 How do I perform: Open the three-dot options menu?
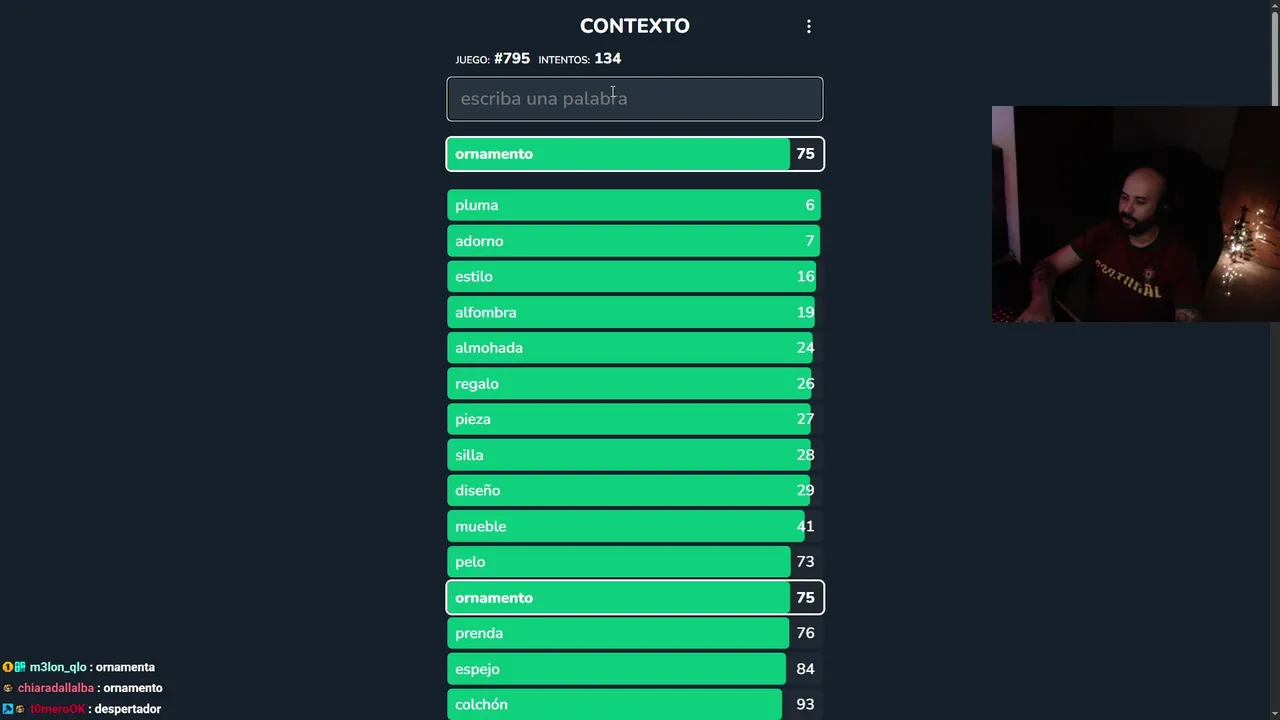tap(809, 27)
